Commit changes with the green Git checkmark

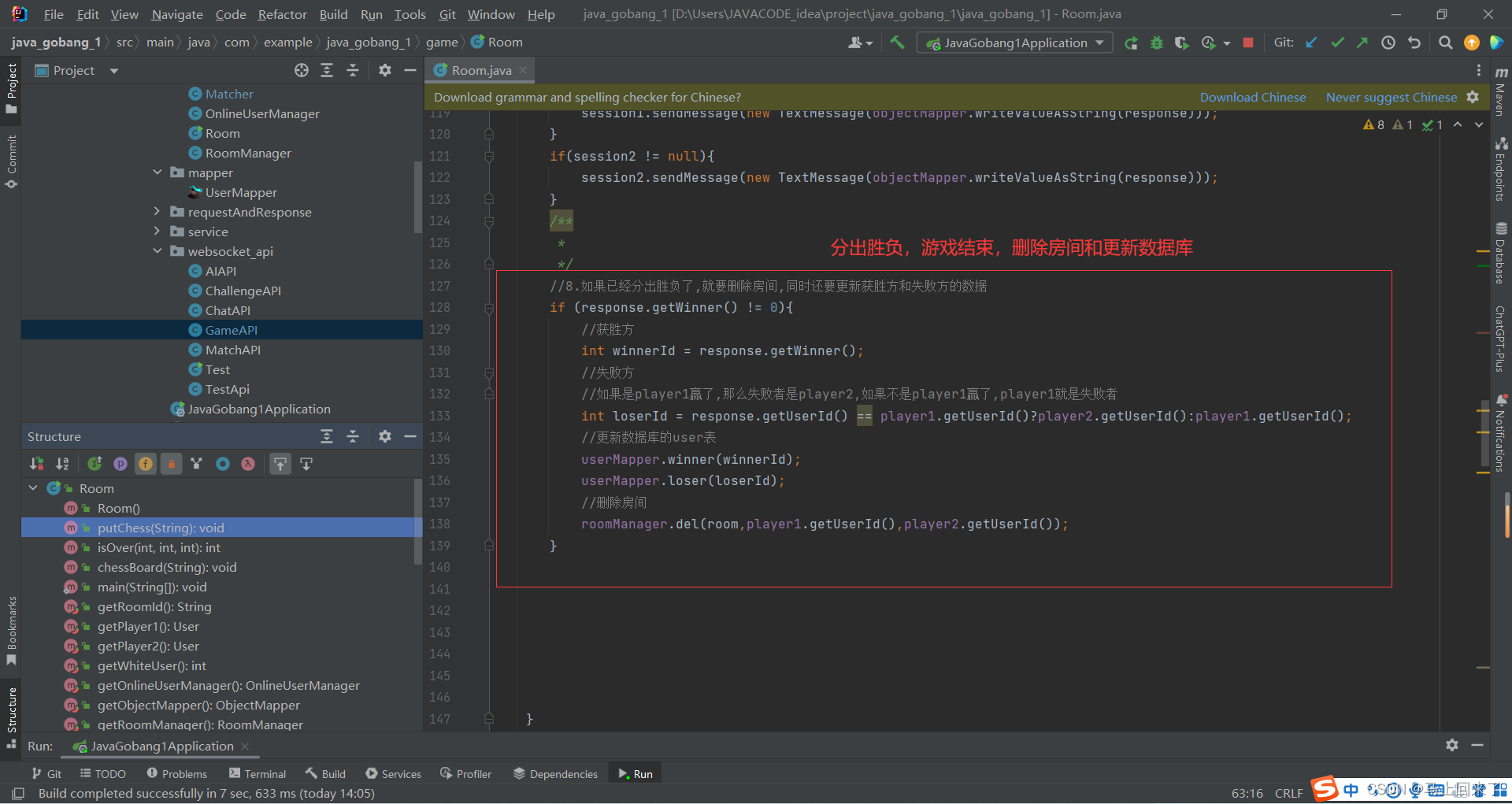(x=1337, y=43)
